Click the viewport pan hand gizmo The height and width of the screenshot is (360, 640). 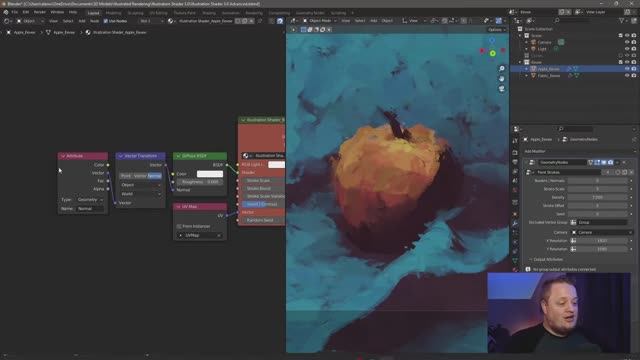pyautogui.click(x=502, y=78)
